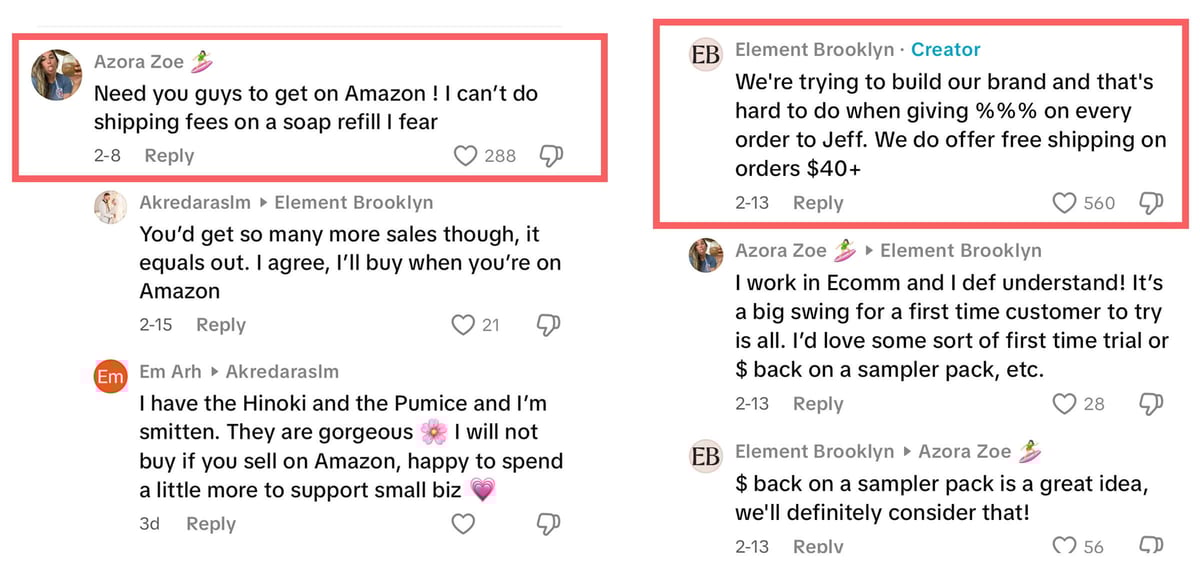Like Azora Zoe's Amazon comment with 288 likes
This screenshot has height=570, width=1200.
pyautogui.click(x=465, y=155)
